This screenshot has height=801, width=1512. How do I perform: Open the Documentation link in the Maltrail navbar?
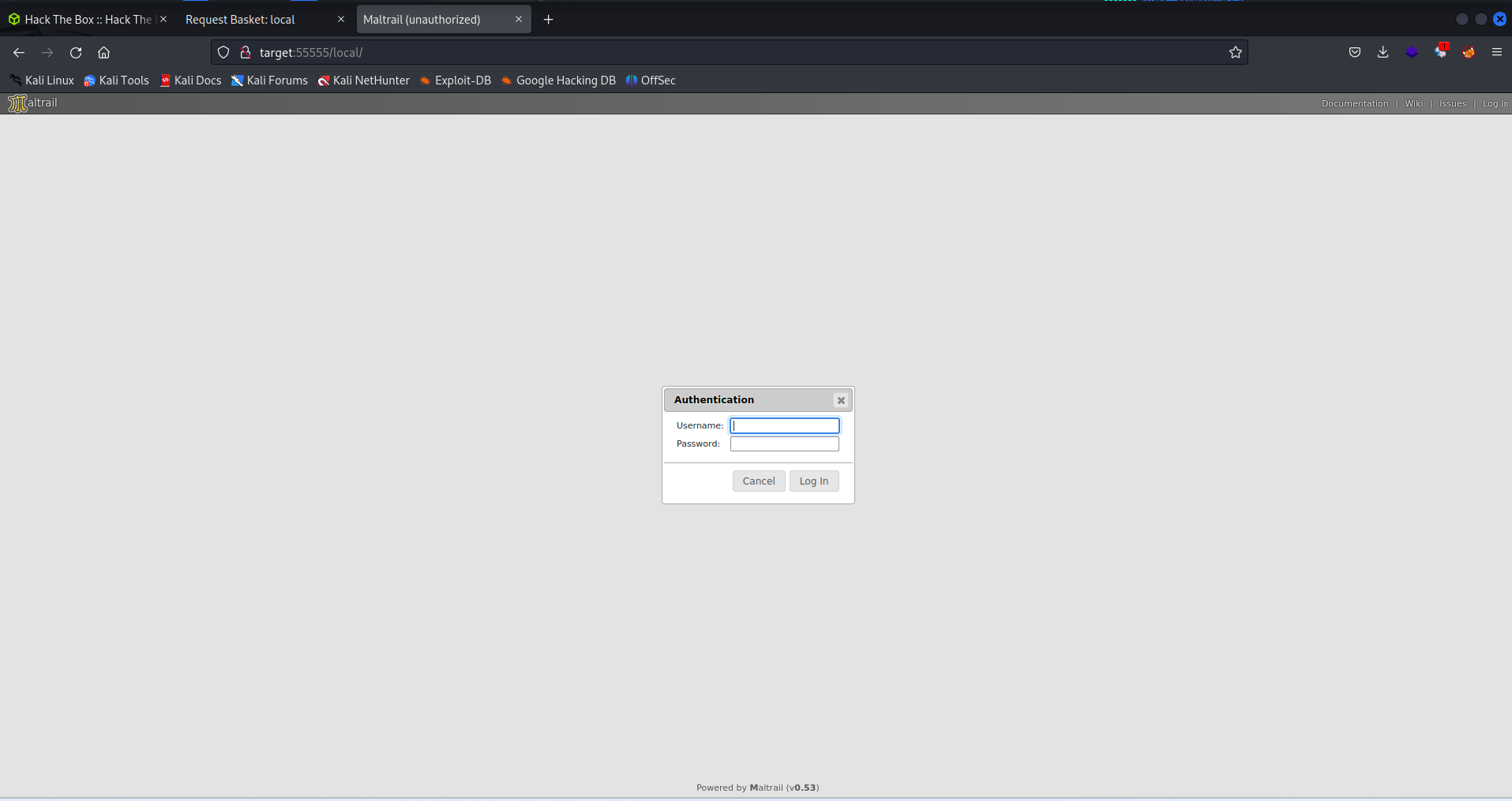click(x=1355, y=103)
